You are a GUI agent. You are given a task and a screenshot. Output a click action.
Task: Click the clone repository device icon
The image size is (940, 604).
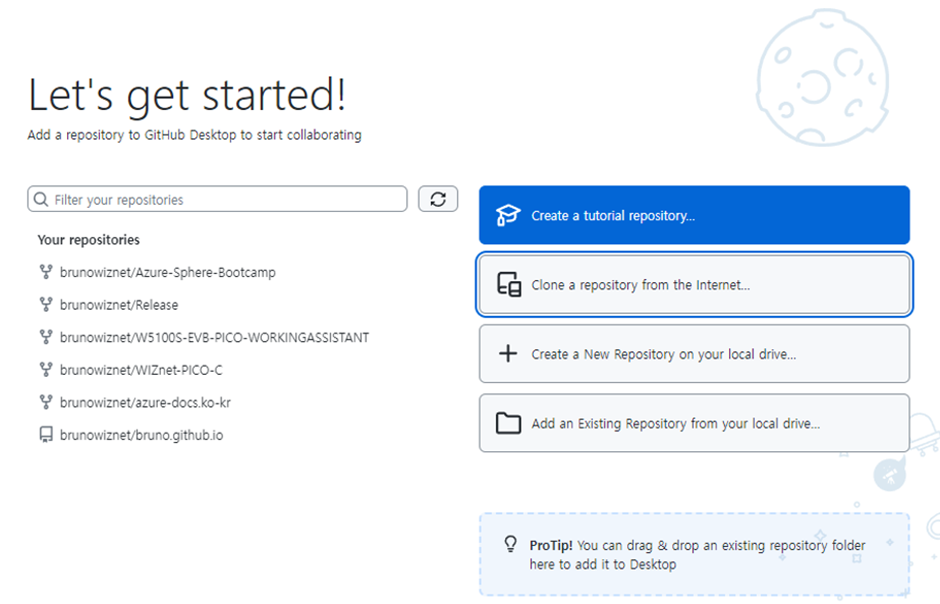click(509, 285)
